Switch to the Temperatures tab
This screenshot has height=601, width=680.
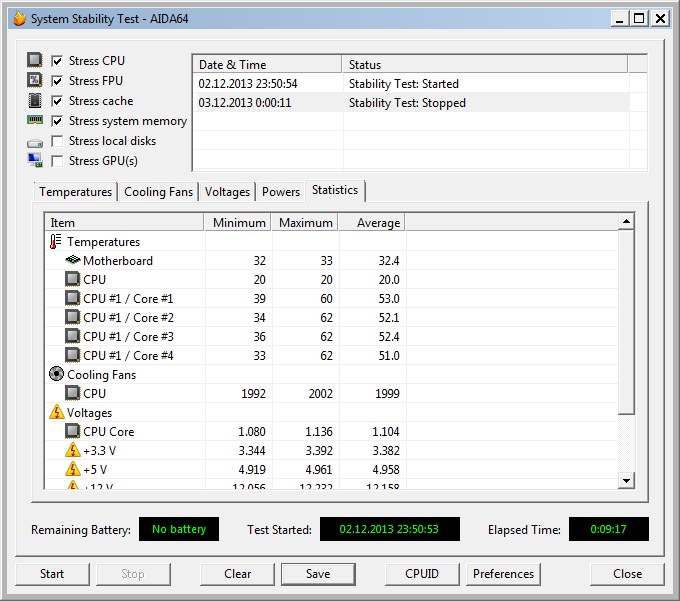75,192
